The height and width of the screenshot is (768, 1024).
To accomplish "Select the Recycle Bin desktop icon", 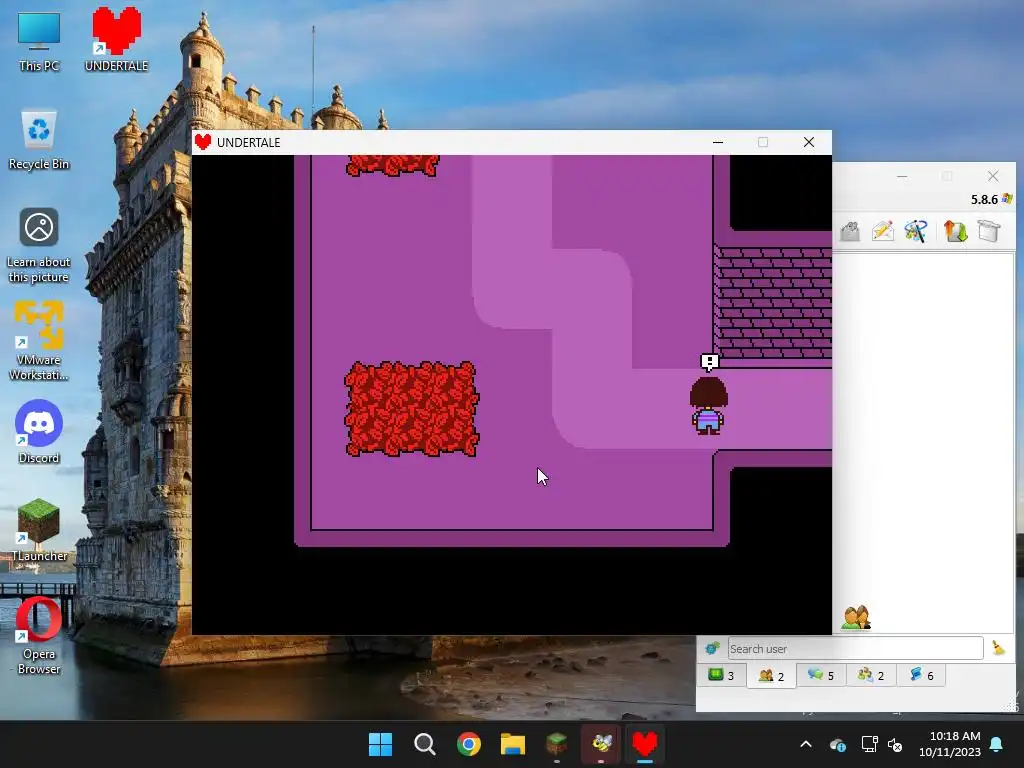I will click(x=39, y=140).
